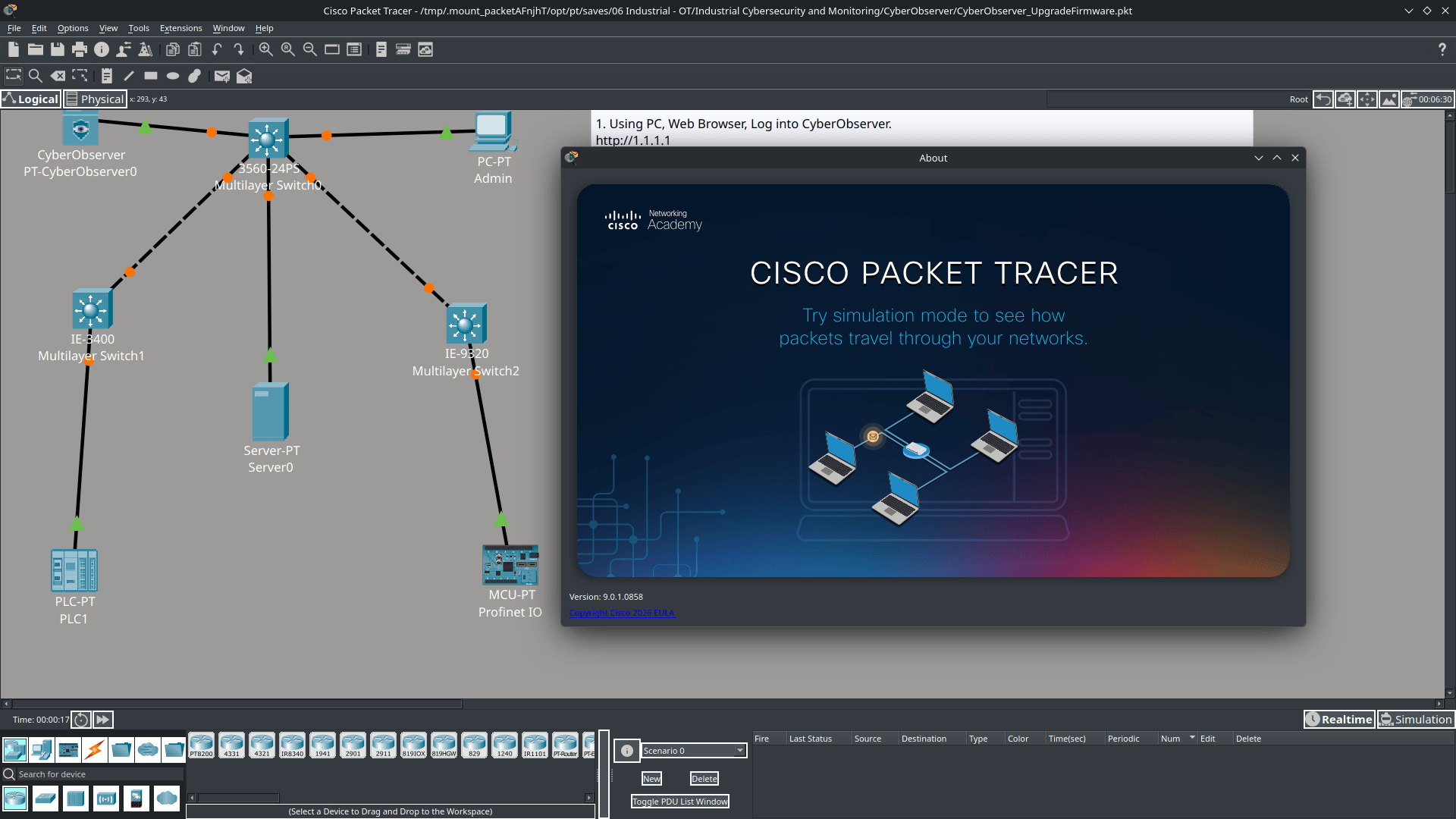
Task: Select the Delete tool icon
Action: 58,76
